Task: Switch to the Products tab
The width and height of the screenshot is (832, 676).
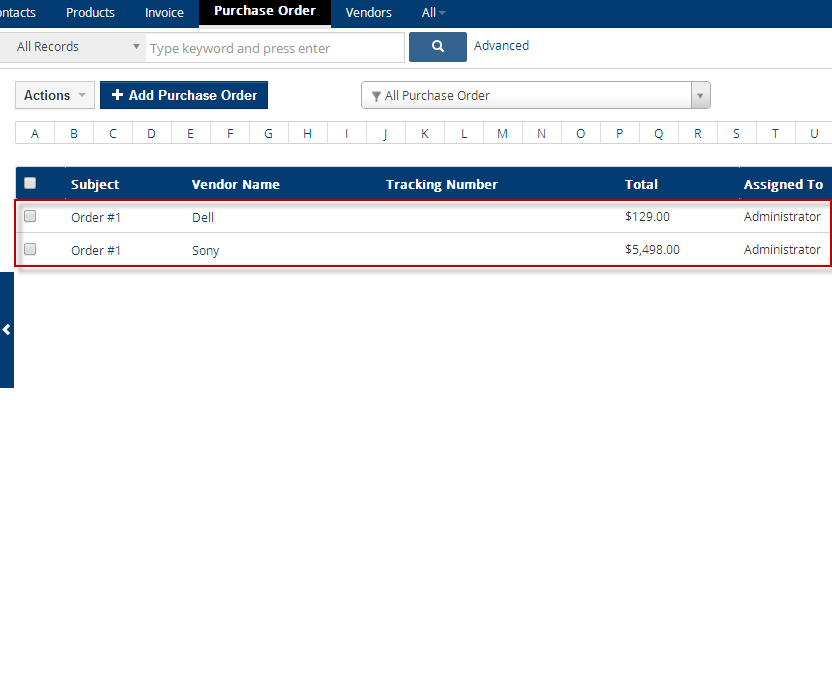Action: [x=90, y=13]
